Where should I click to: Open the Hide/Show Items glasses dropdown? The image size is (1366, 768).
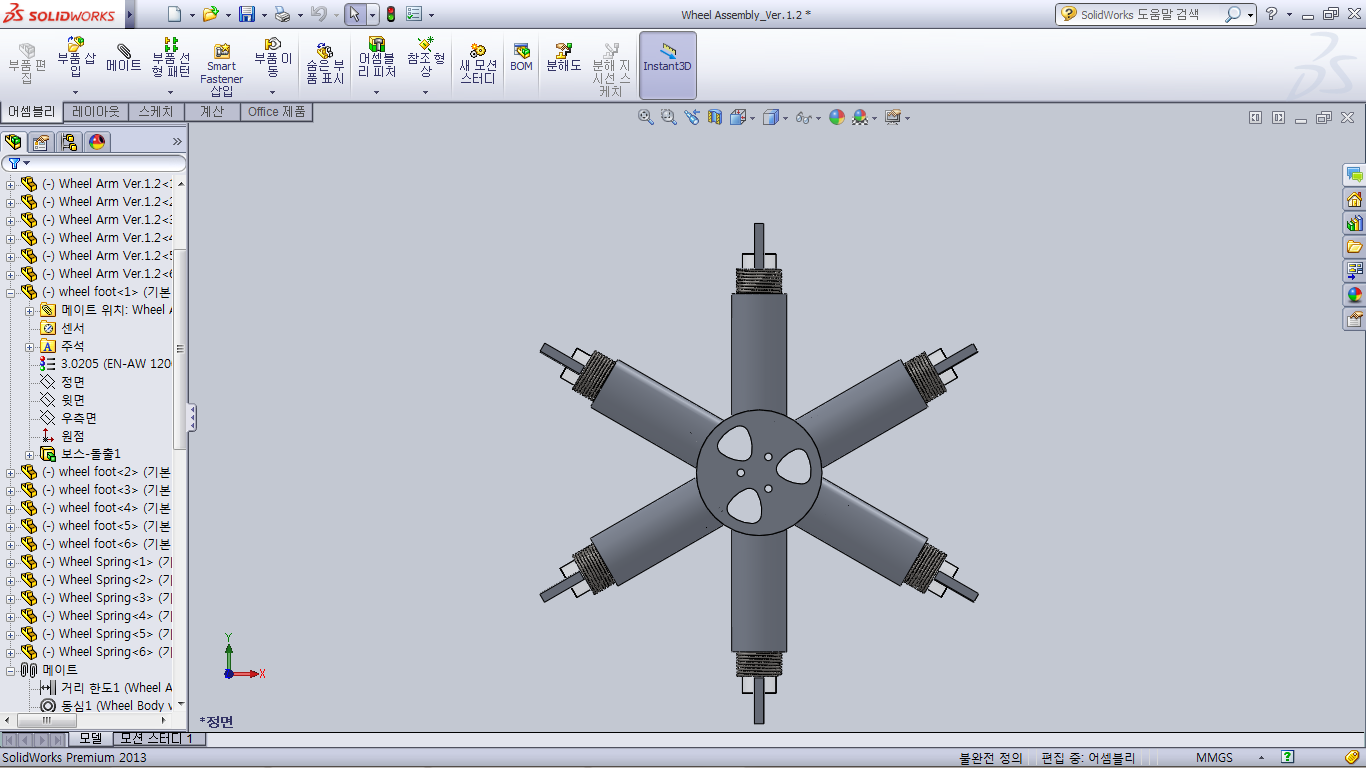pyautogui.click(x=805, y=117)
